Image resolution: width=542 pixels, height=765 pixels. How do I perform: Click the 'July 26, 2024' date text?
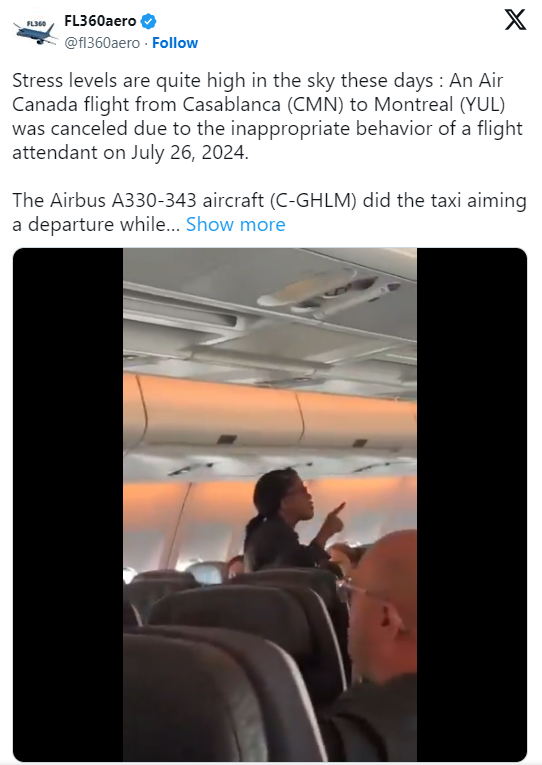coord(189,153)
